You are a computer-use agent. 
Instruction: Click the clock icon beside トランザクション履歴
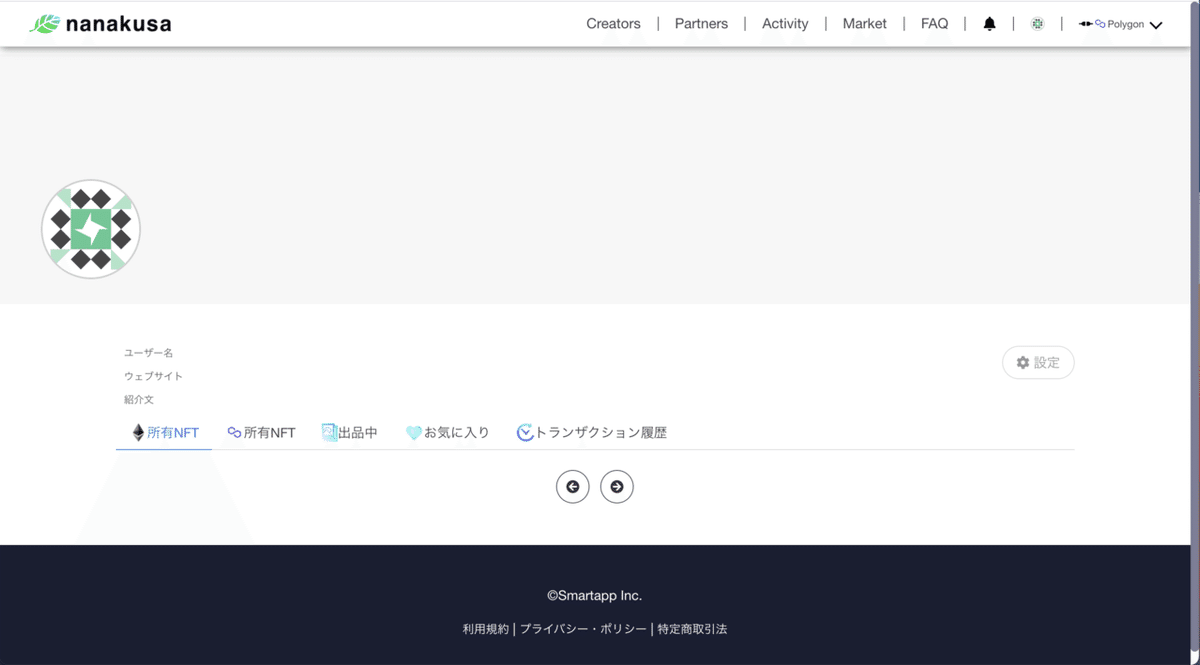tap(523, 431)
